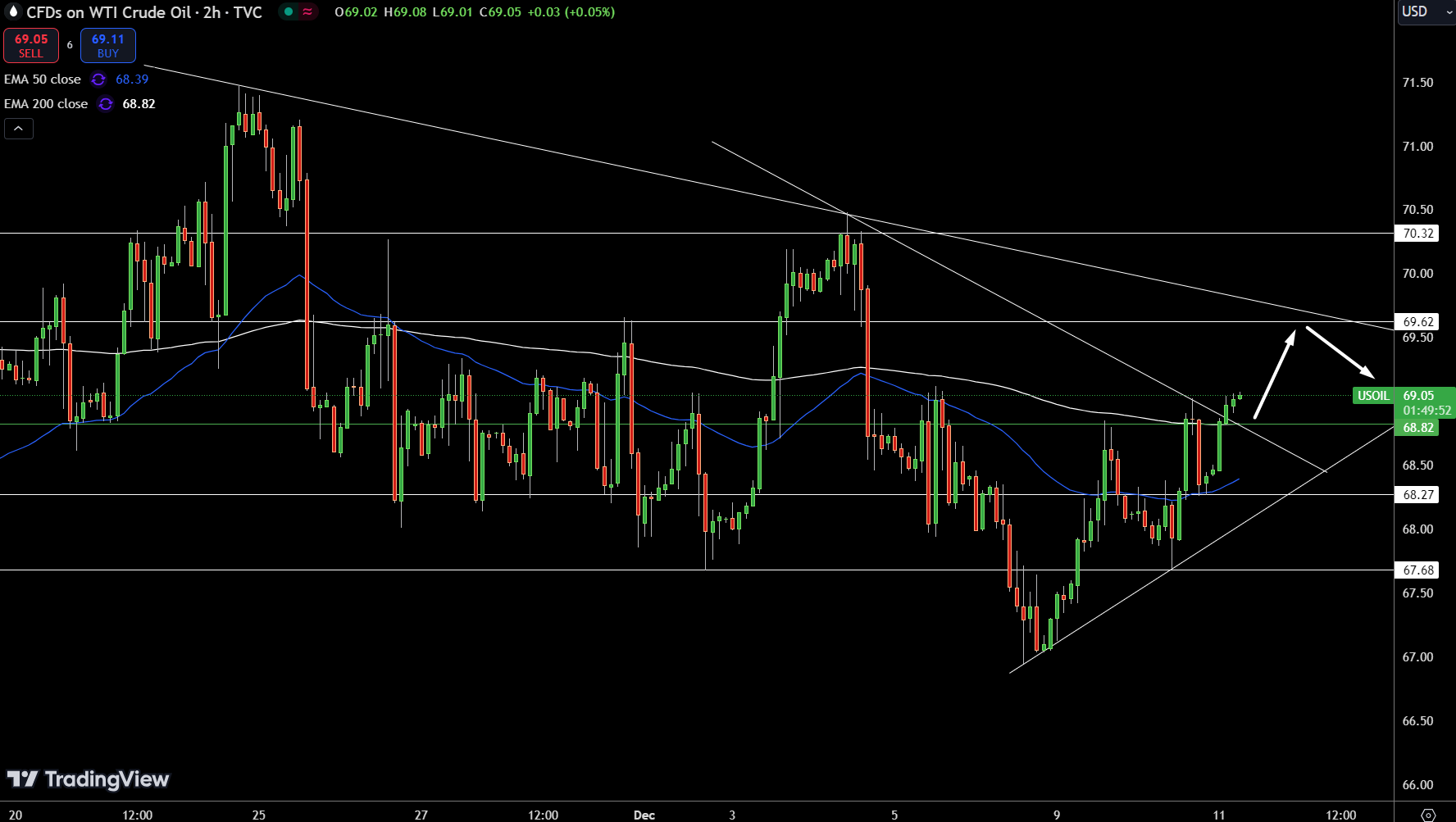Click the EMA 50 value 68.39
Viewport: 1456px width, 822px height.
(x=132, y=79)
